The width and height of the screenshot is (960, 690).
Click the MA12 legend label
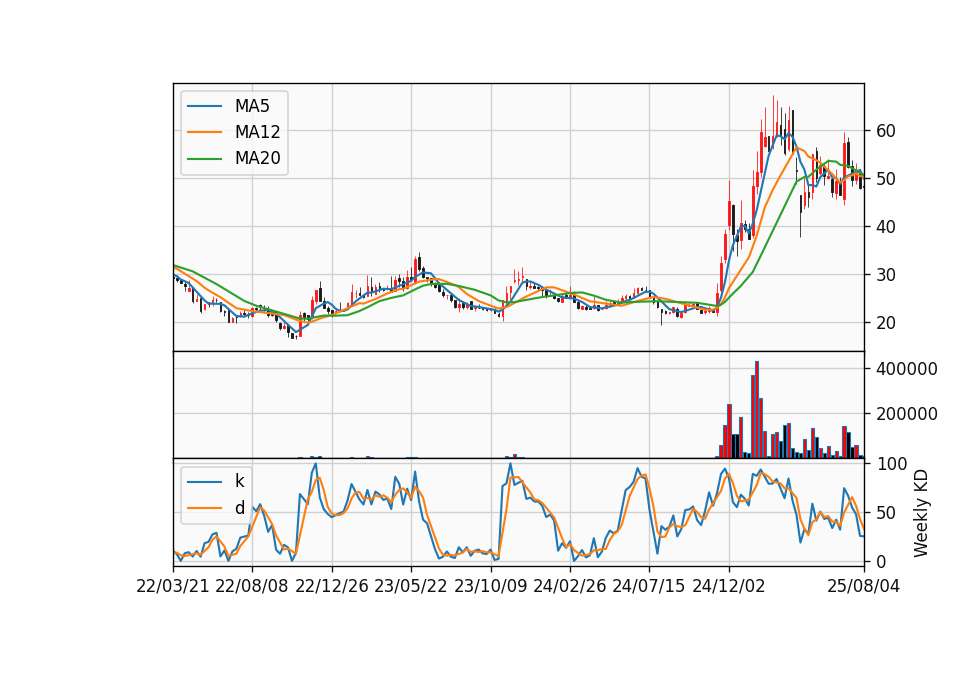click(x=257, y=132)
